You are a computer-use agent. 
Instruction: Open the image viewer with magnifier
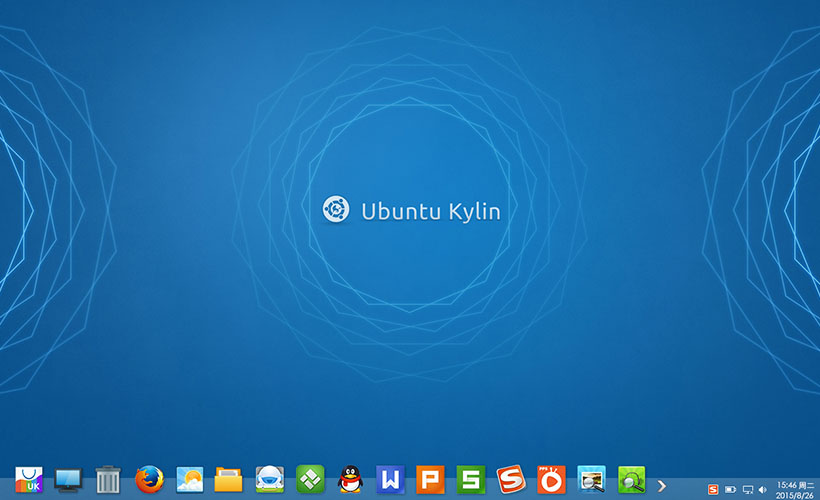coord(591,480)
